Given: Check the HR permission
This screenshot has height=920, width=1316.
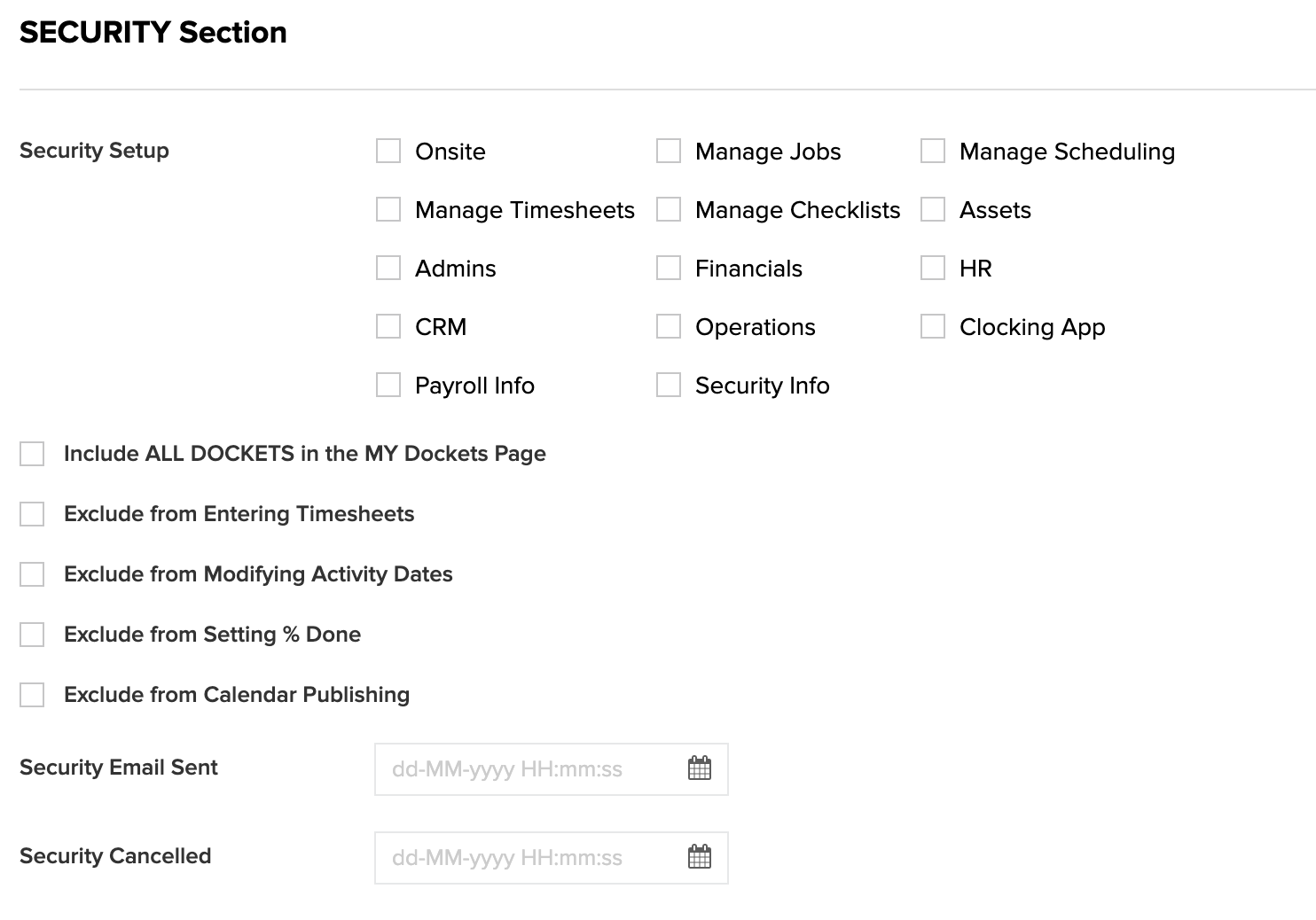Looking at the screenshot, I should click(932, 268).
